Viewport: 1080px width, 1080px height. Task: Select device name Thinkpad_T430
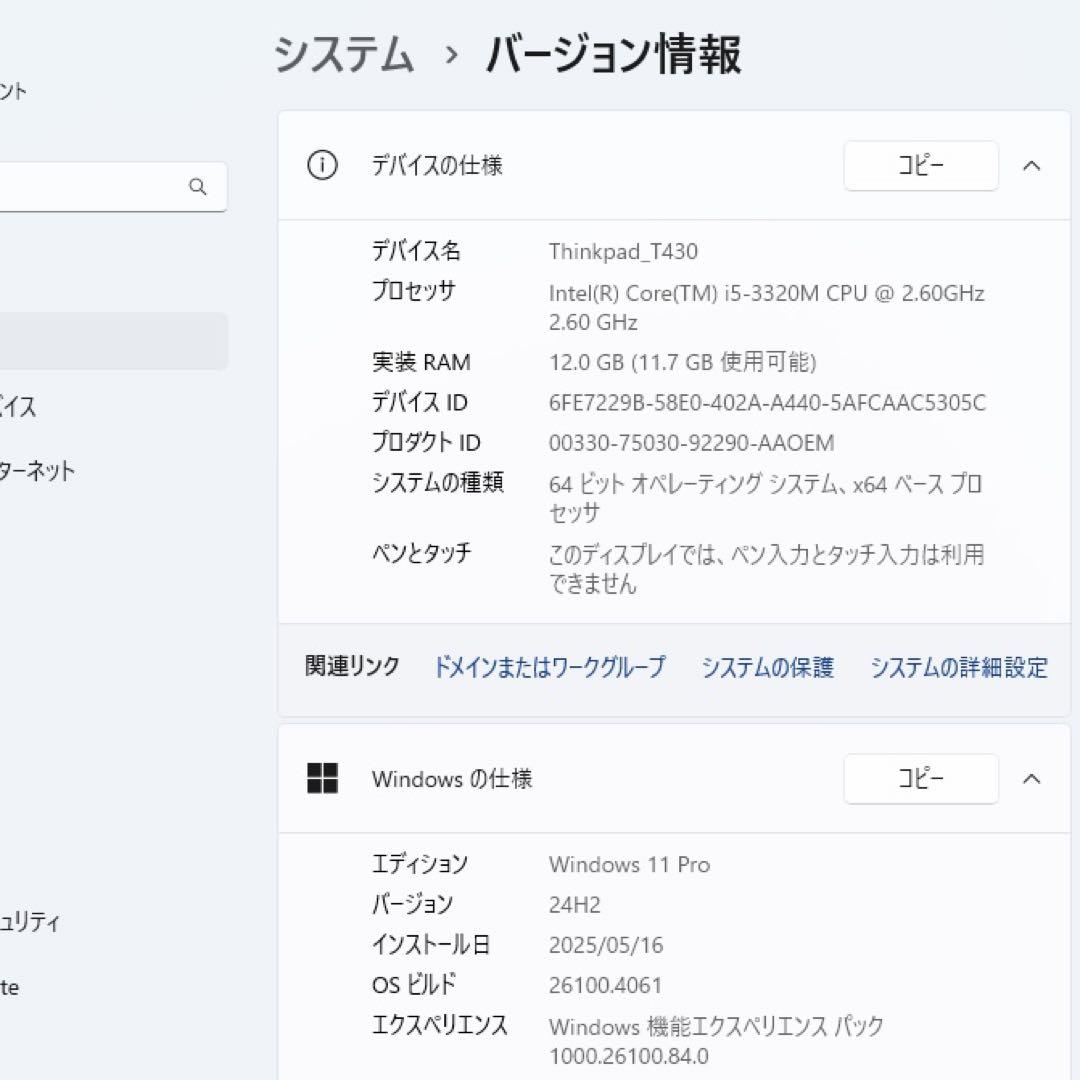(x=623, y=251)
